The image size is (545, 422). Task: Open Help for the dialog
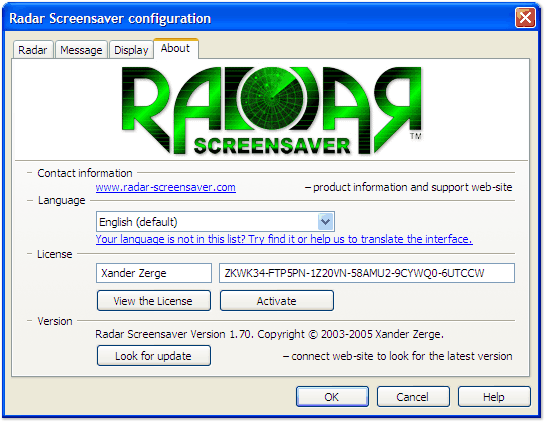pos(494,397)
